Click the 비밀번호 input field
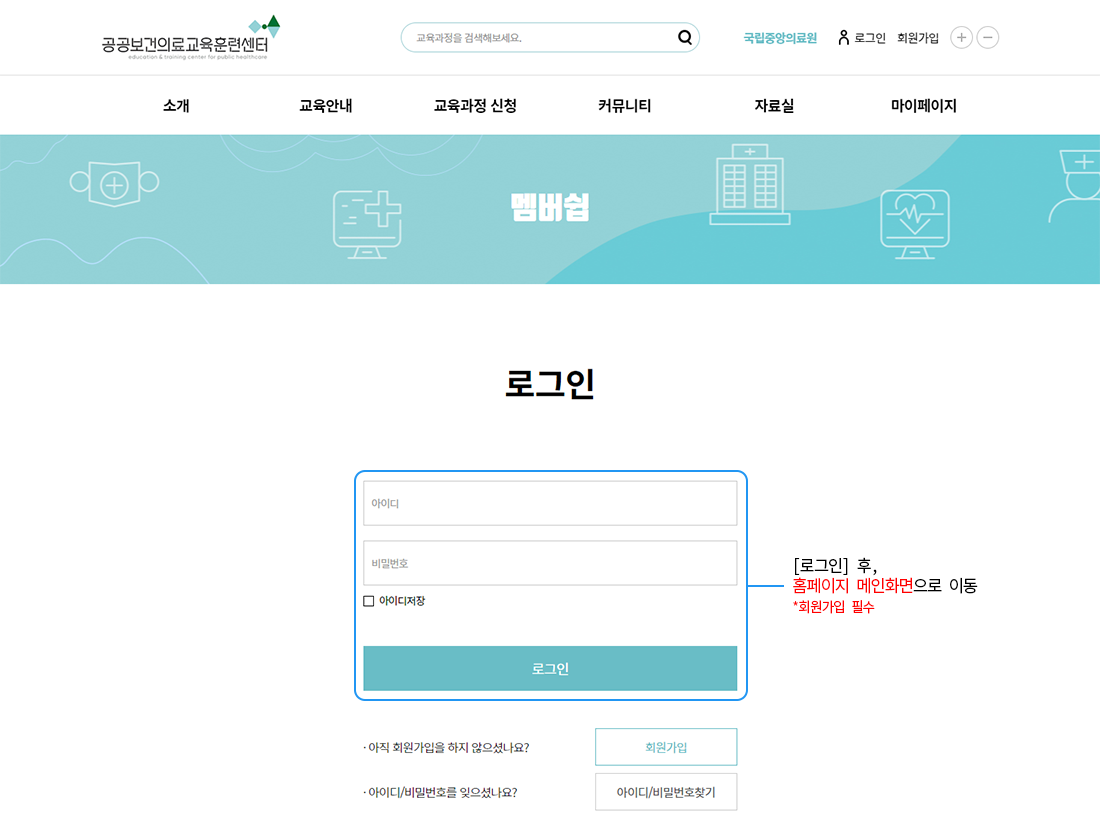Viewport: 1100px width, 832px height. click(x=550, y=562)
